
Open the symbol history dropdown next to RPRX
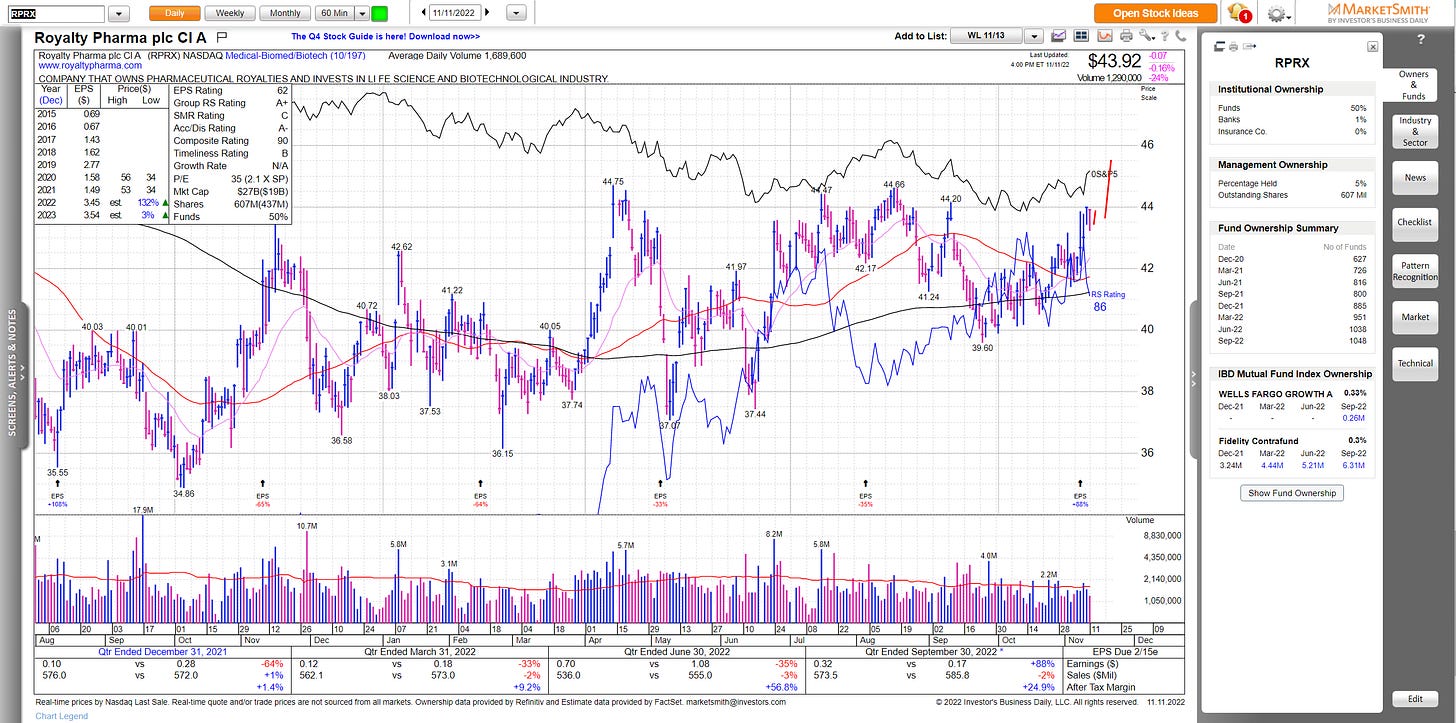119,14
